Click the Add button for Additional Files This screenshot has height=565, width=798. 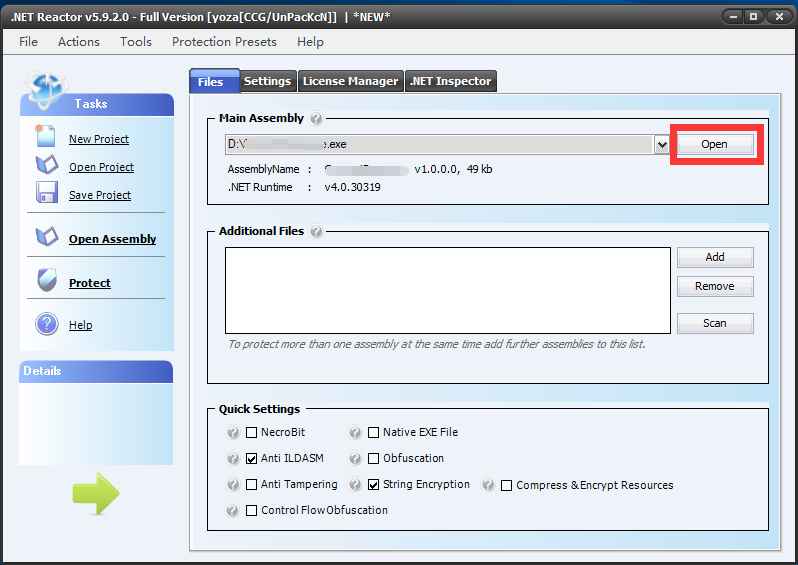click(x=715, y=258)
